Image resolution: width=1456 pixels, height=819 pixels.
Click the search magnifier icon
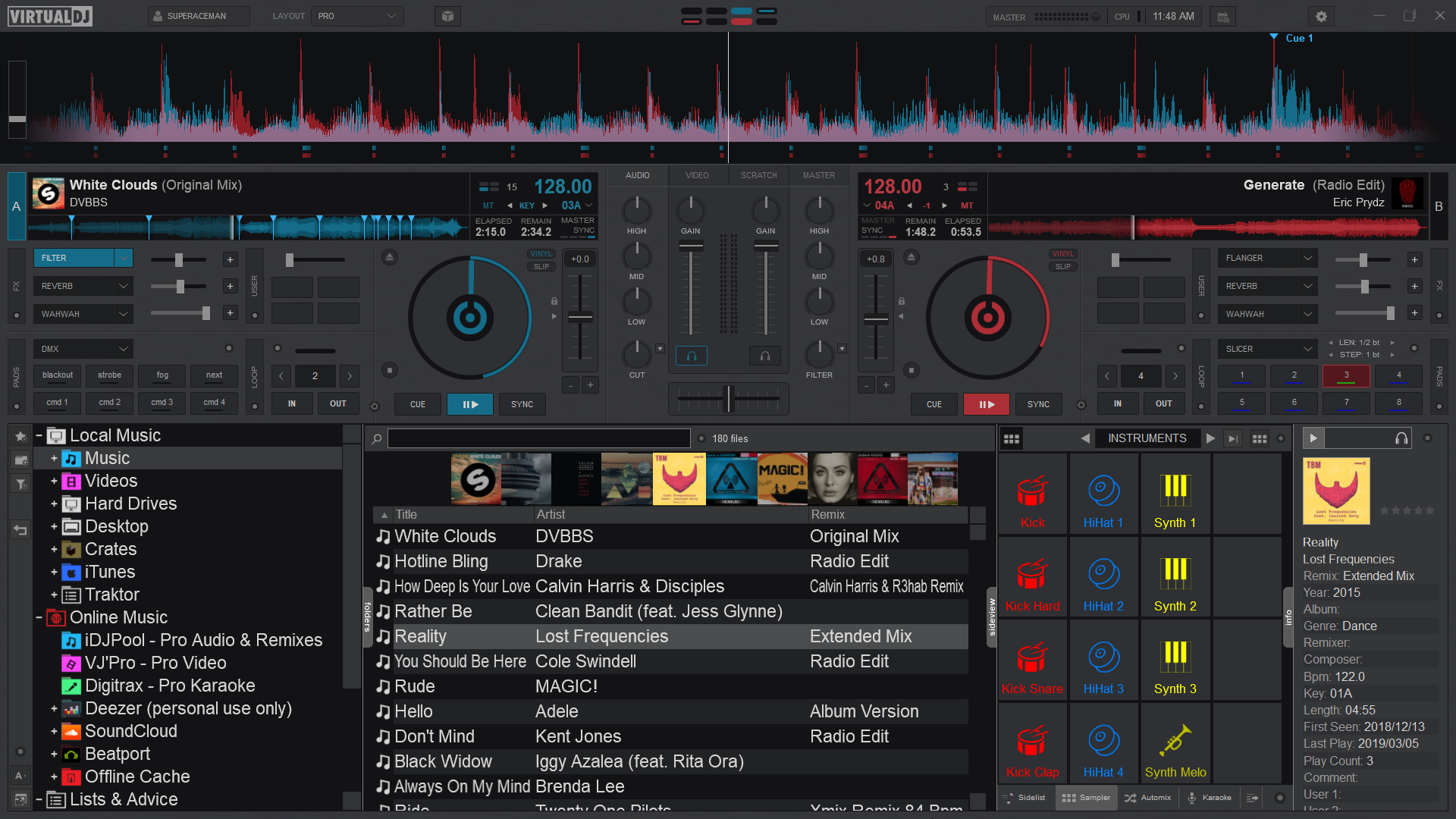pos(376,438)
